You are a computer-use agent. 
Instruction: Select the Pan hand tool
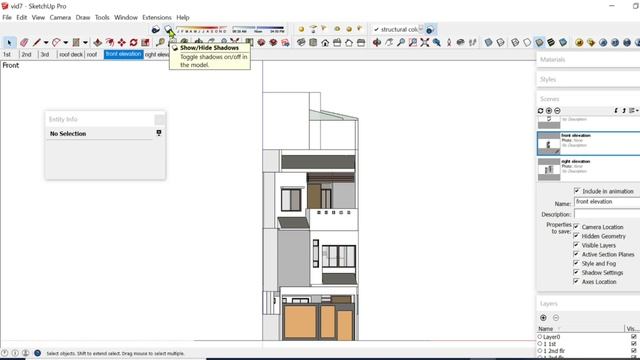coord(389,42)
